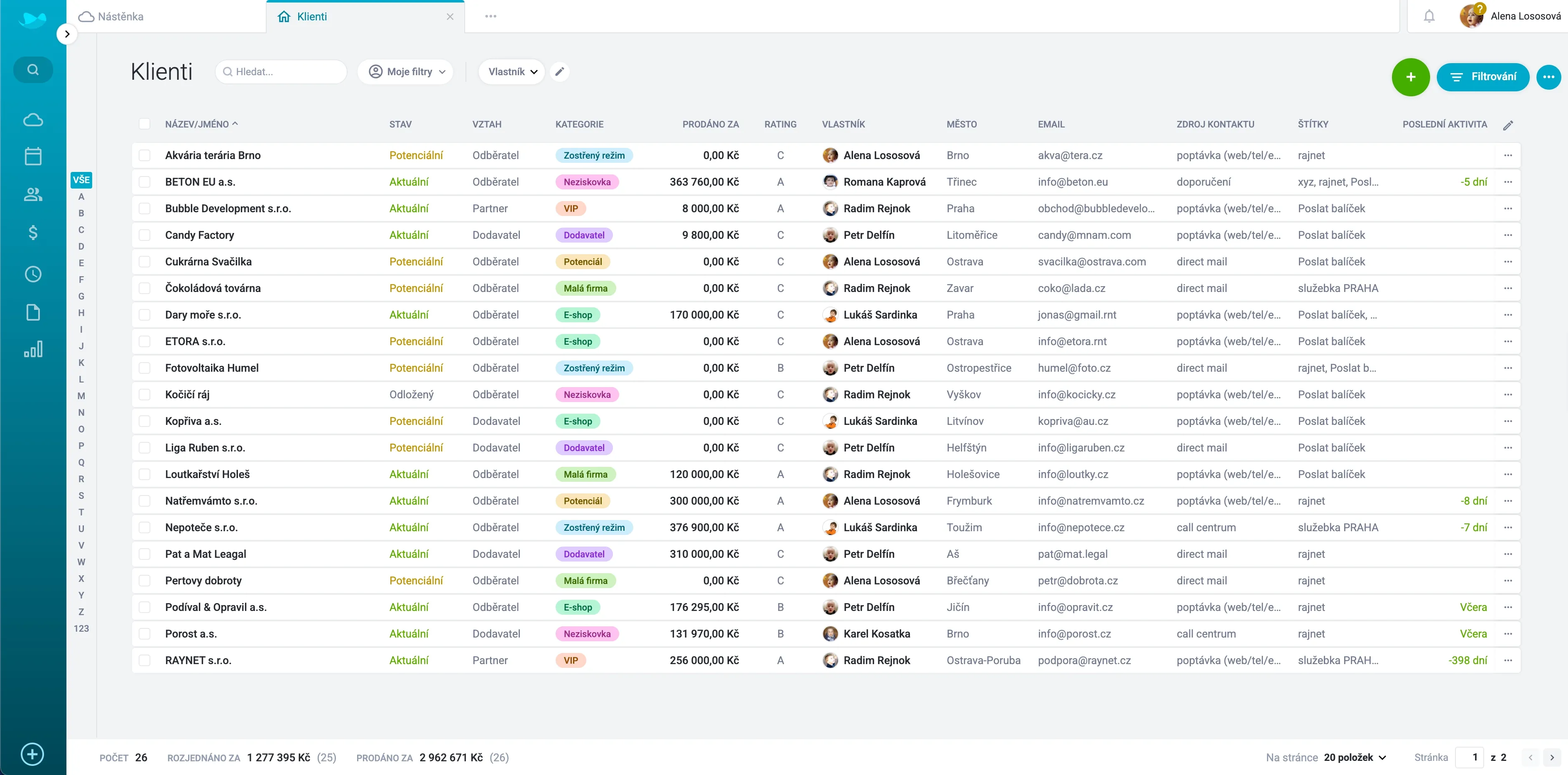Switch to the Nástěnka tab
Viewport: 1568px width, 775px height.
tap(120, 17)
